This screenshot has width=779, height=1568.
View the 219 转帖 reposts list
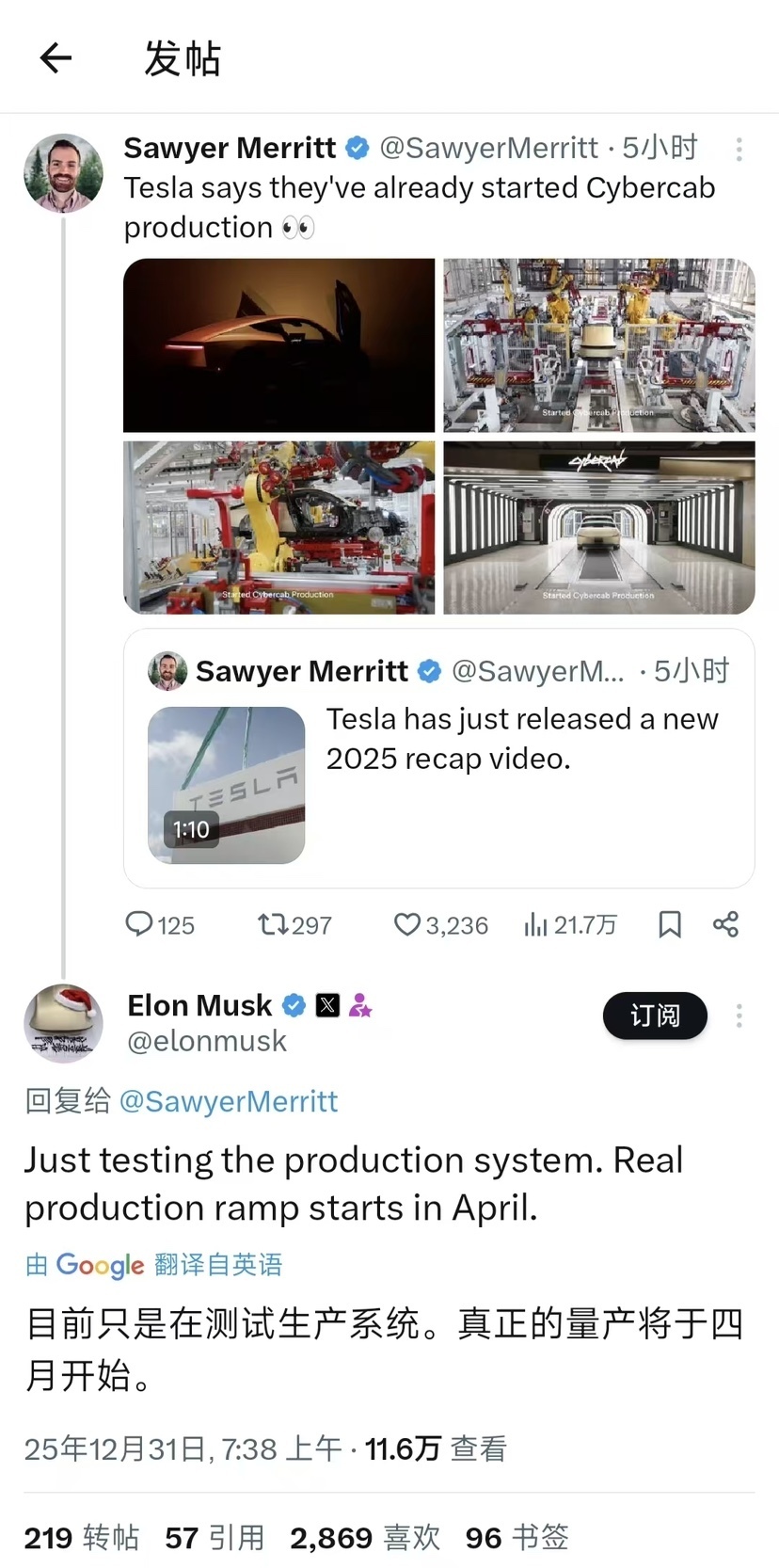click(x=82, y=1538)
